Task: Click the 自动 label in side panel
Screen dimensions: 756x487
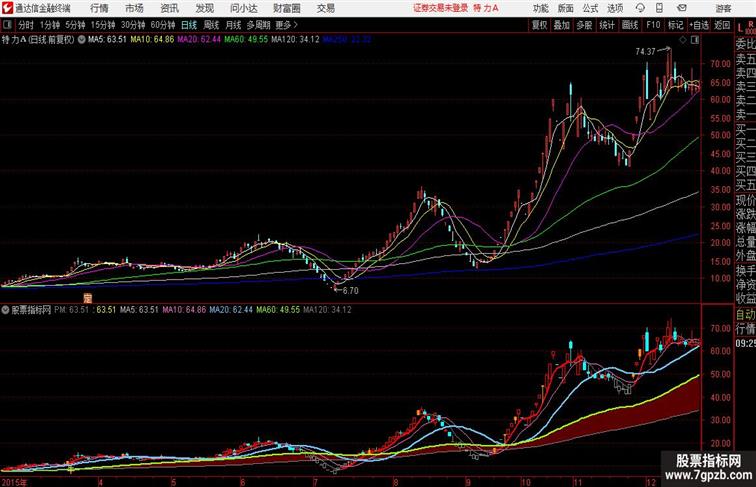Action: [745, 315]
